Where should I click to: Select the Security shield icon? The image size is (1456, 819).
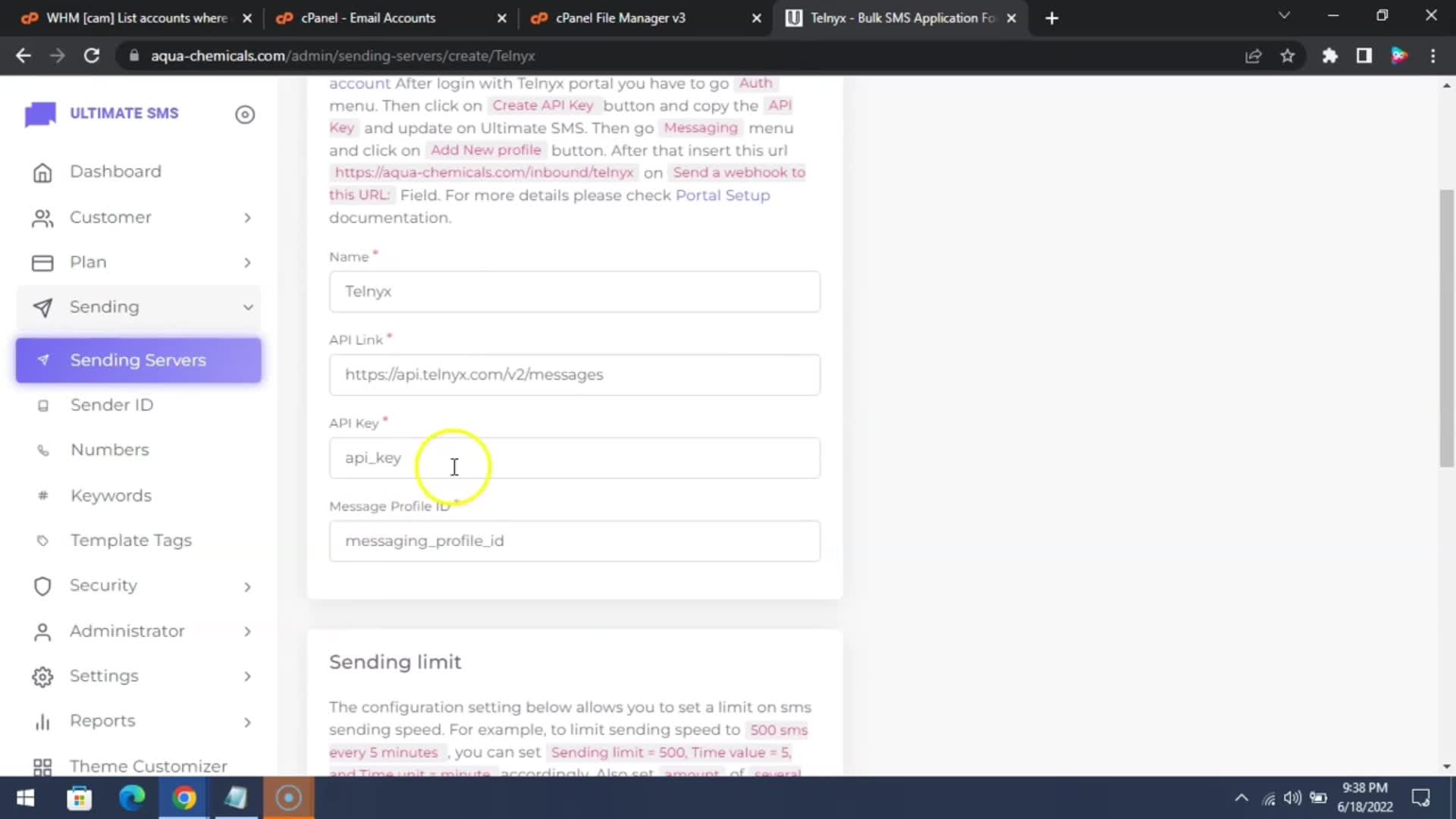pos(42,585)
